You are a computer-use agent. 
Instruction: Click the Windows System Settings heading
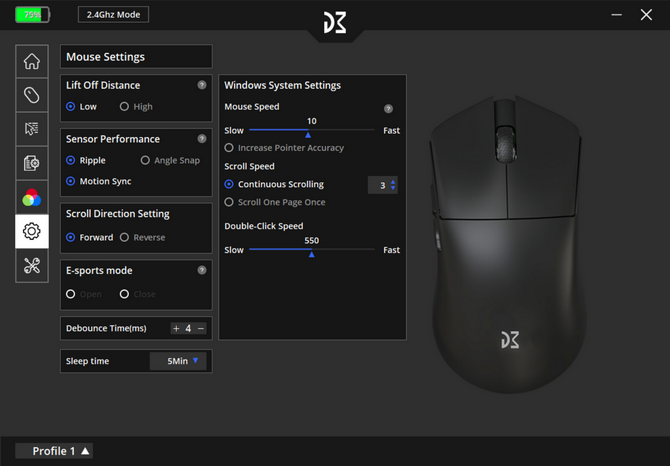[x=282, y=85]
